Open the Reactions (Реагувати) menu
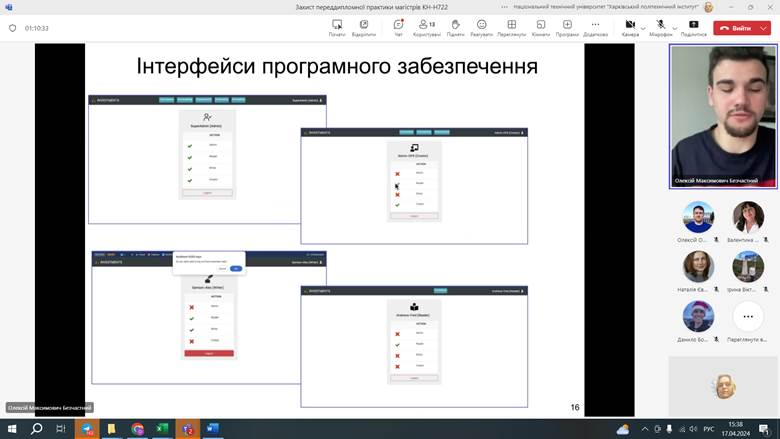 pyautogui.click(x=481, y=26)
